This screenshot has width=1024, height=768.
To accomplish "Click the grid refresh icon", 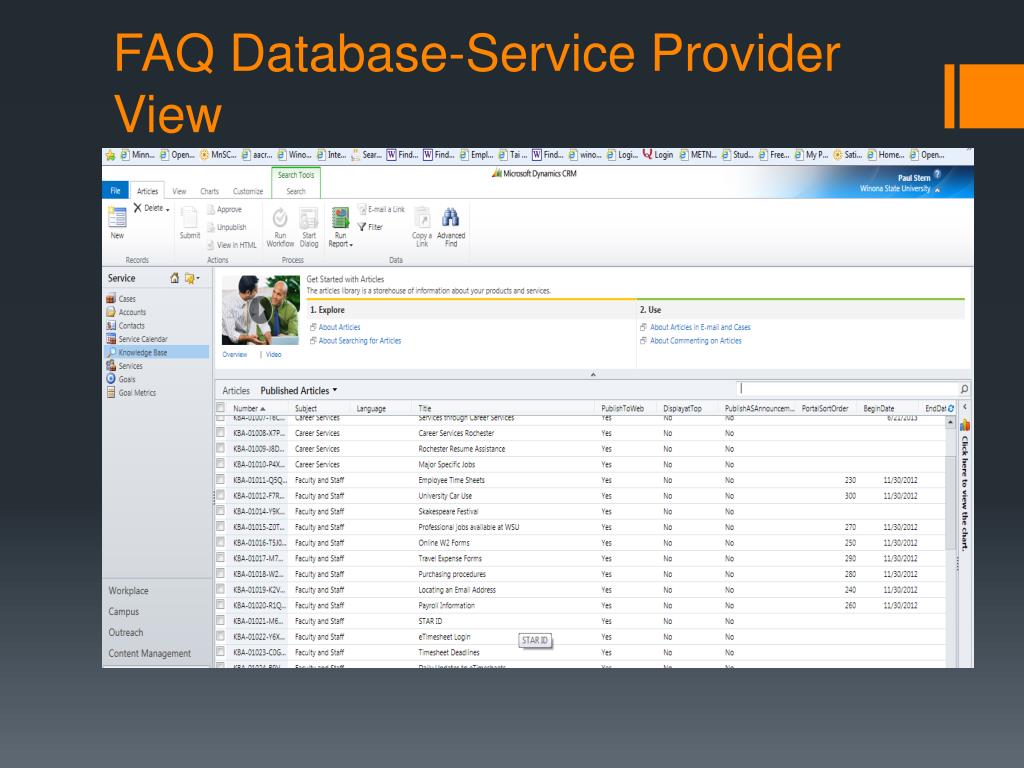I will (x=950, y=408).
